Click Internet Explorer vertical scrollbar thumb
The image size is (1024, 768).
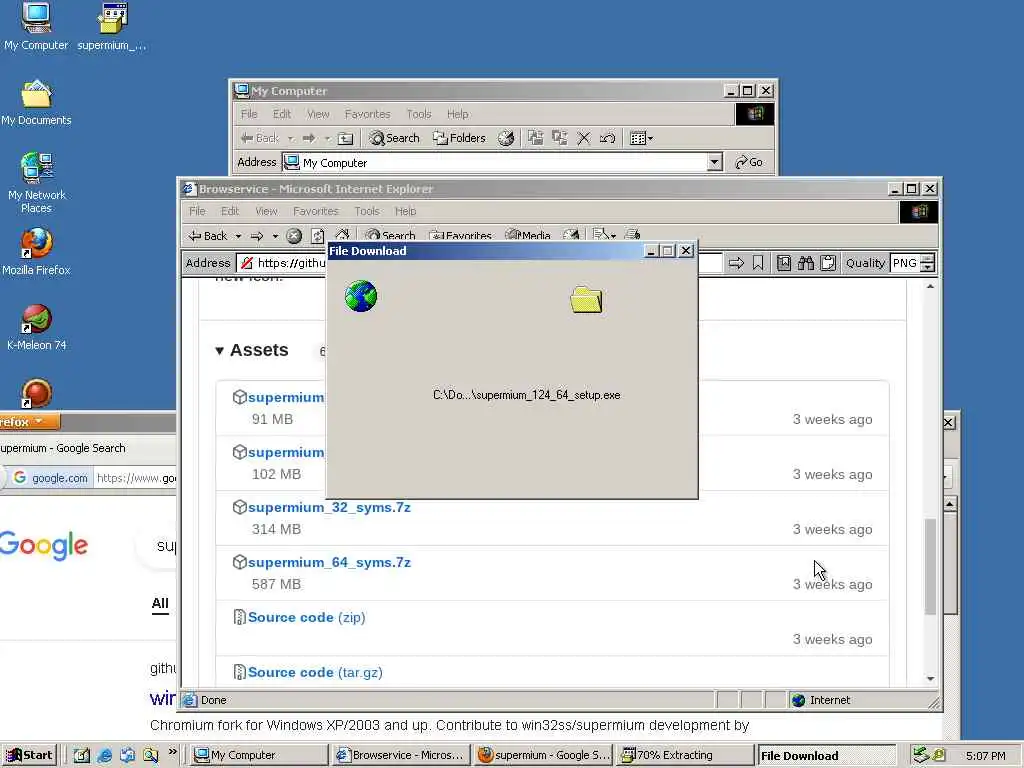[x=930, y=566]
